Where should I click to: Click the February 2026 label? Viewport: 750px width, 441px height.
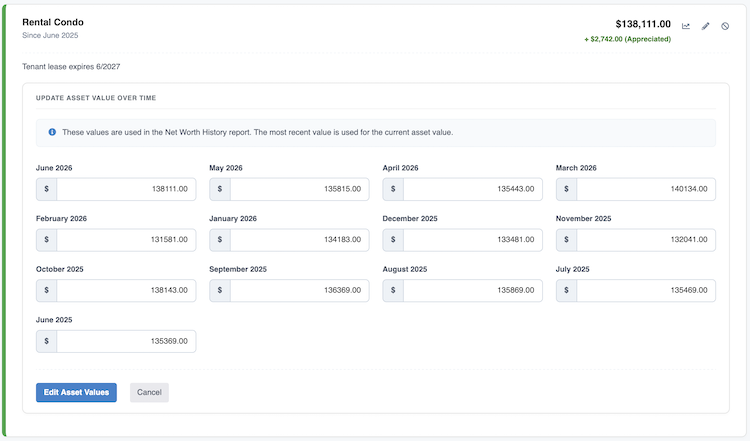61,219
